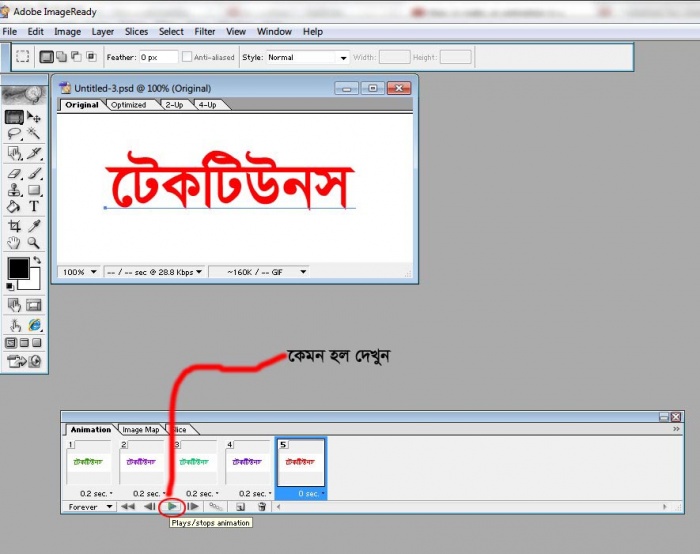The height and width of the screenshot is (554, 700).
Task: Select the Eyedropper tool
Action: tap(34, 226)
